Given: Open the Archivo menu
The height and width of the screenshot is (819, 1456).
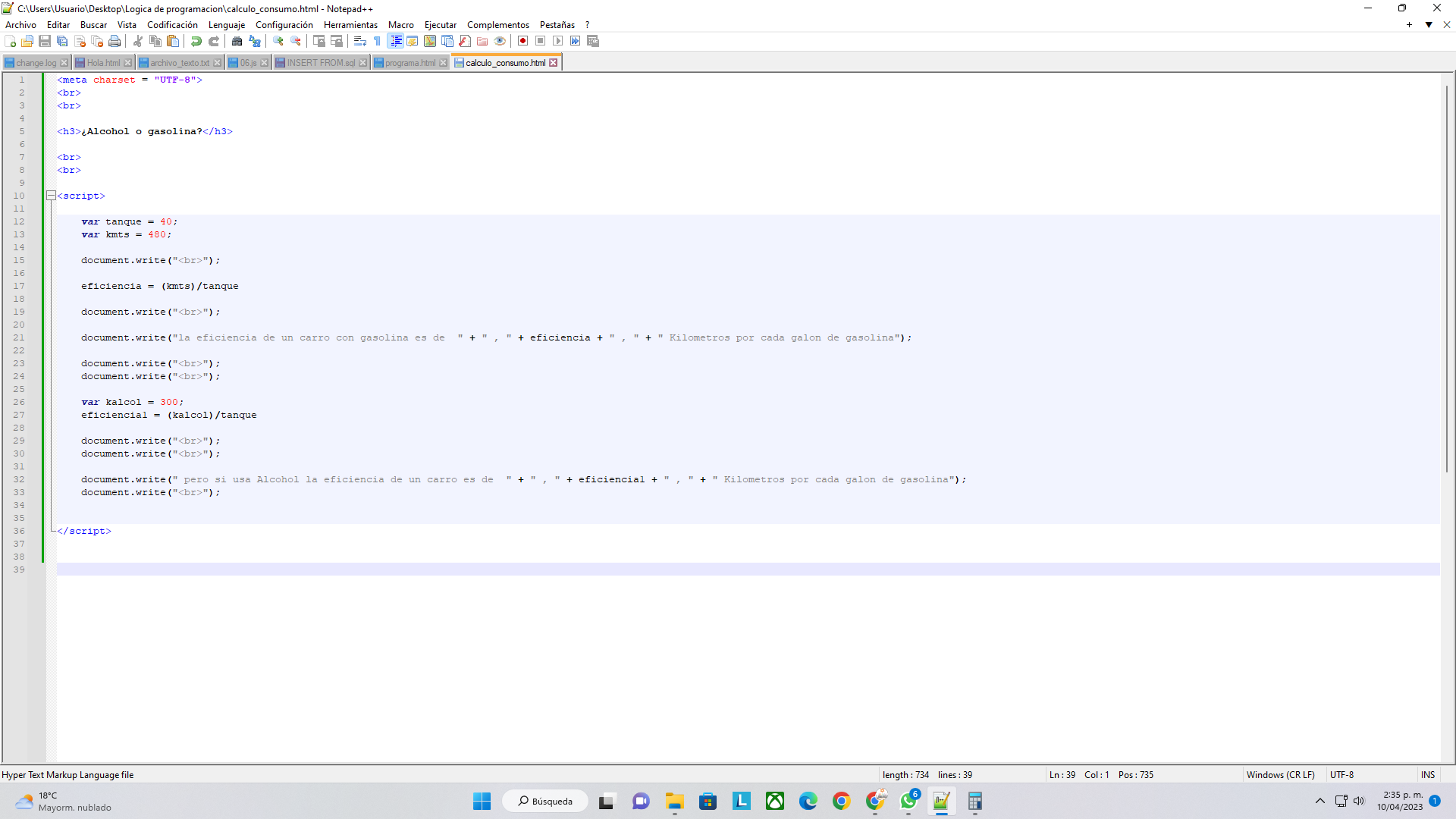Looking at the screenshot, I should pyautogui.click(x=20, y=25).
